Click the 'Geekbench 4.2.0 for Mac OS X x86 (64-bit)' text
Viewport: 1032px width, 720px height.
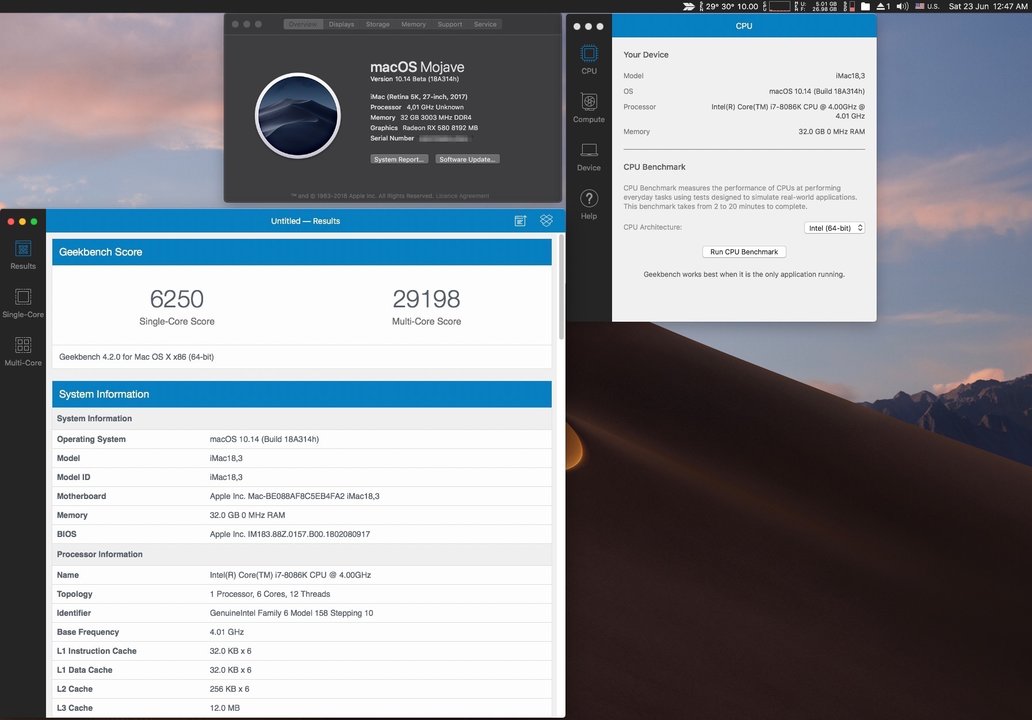pos(136,357)
